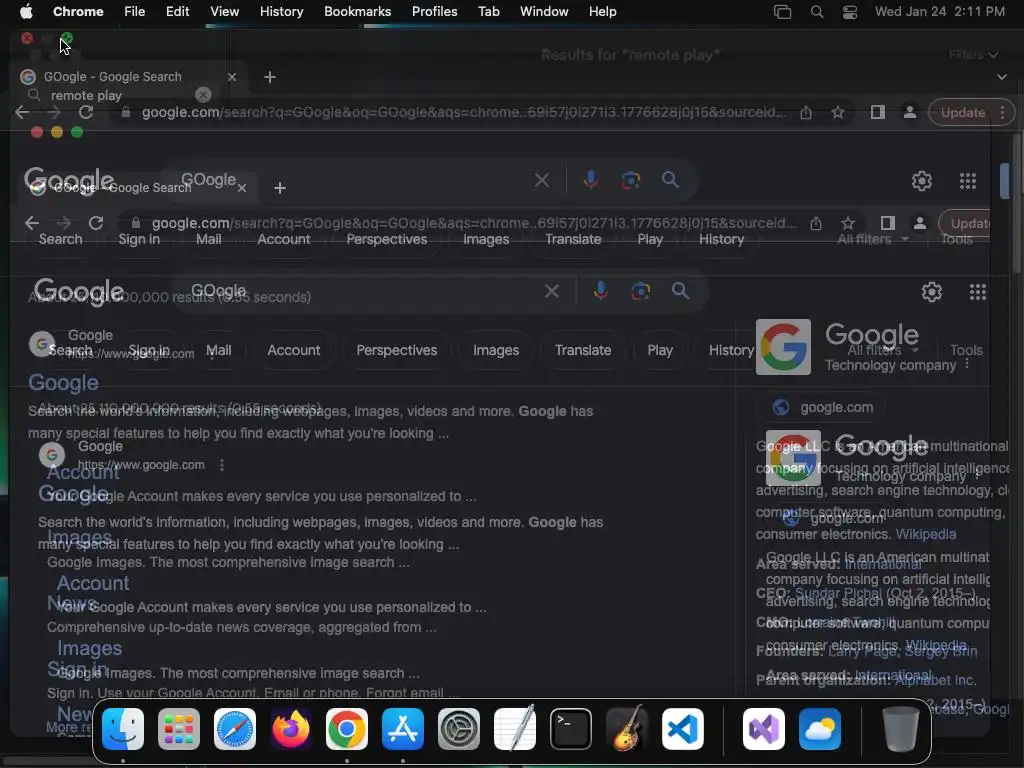
Task: Select the Perspectives chip in the lower chip row
Action: [x=396, y=350]
